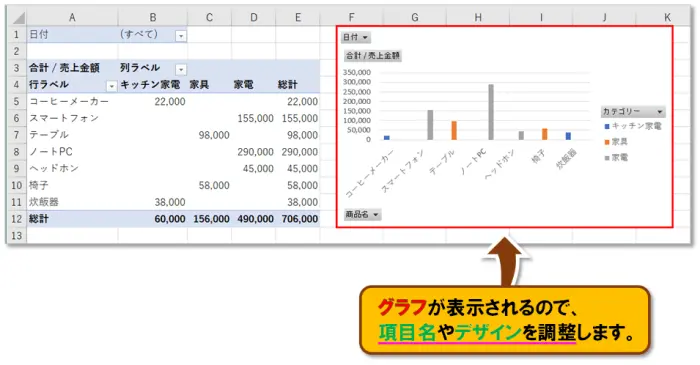Select column A header
Image resolution: width=700 pixels, height=365 pixels.
72,17
